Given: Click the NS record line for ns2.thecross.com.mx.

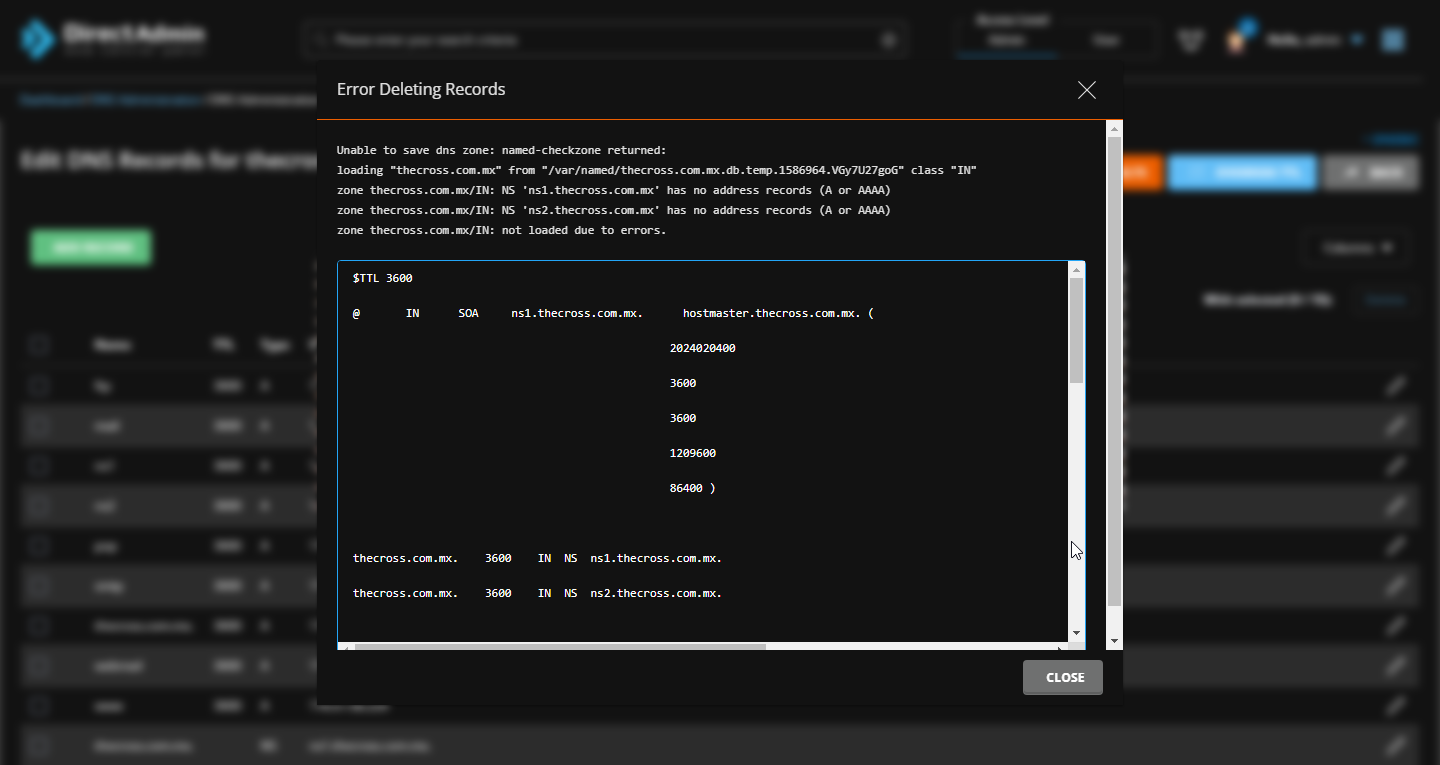Looking at the screenshot, I should tap(537, 593).
